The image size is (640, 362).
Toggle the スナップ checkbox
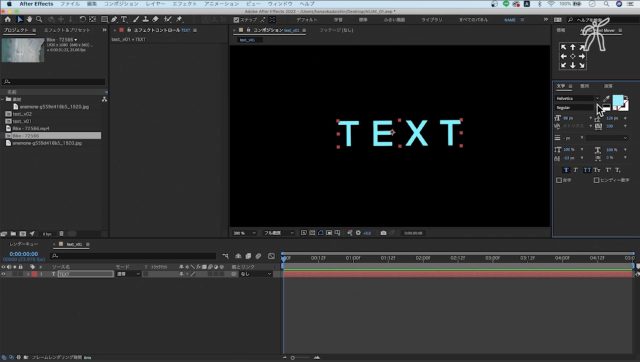click(236, 20)
